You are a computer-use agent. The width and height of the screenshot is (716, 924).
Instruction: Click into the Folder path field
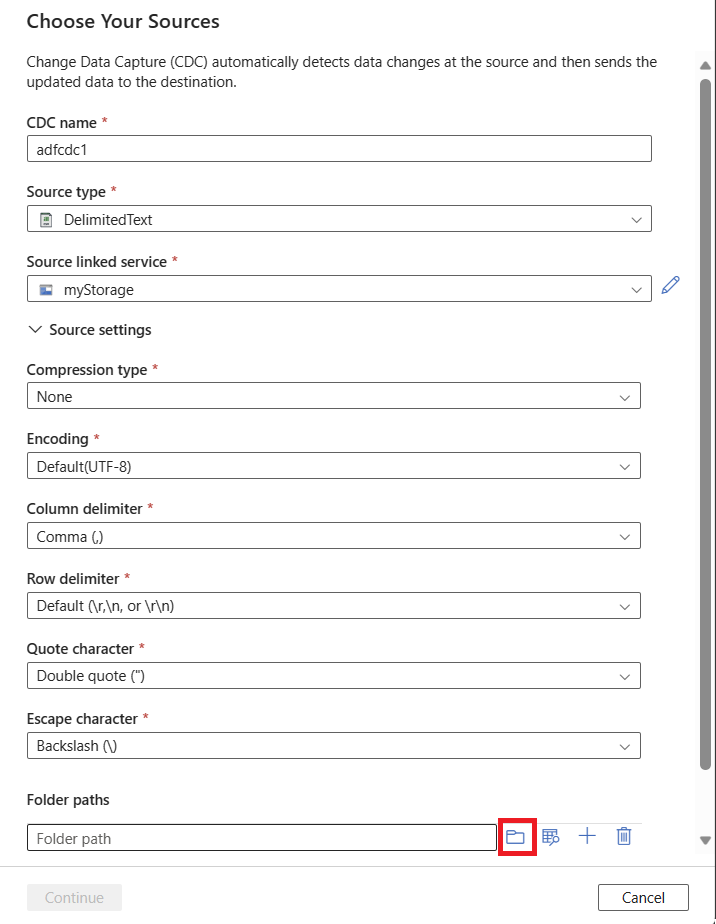pos(261,838)
